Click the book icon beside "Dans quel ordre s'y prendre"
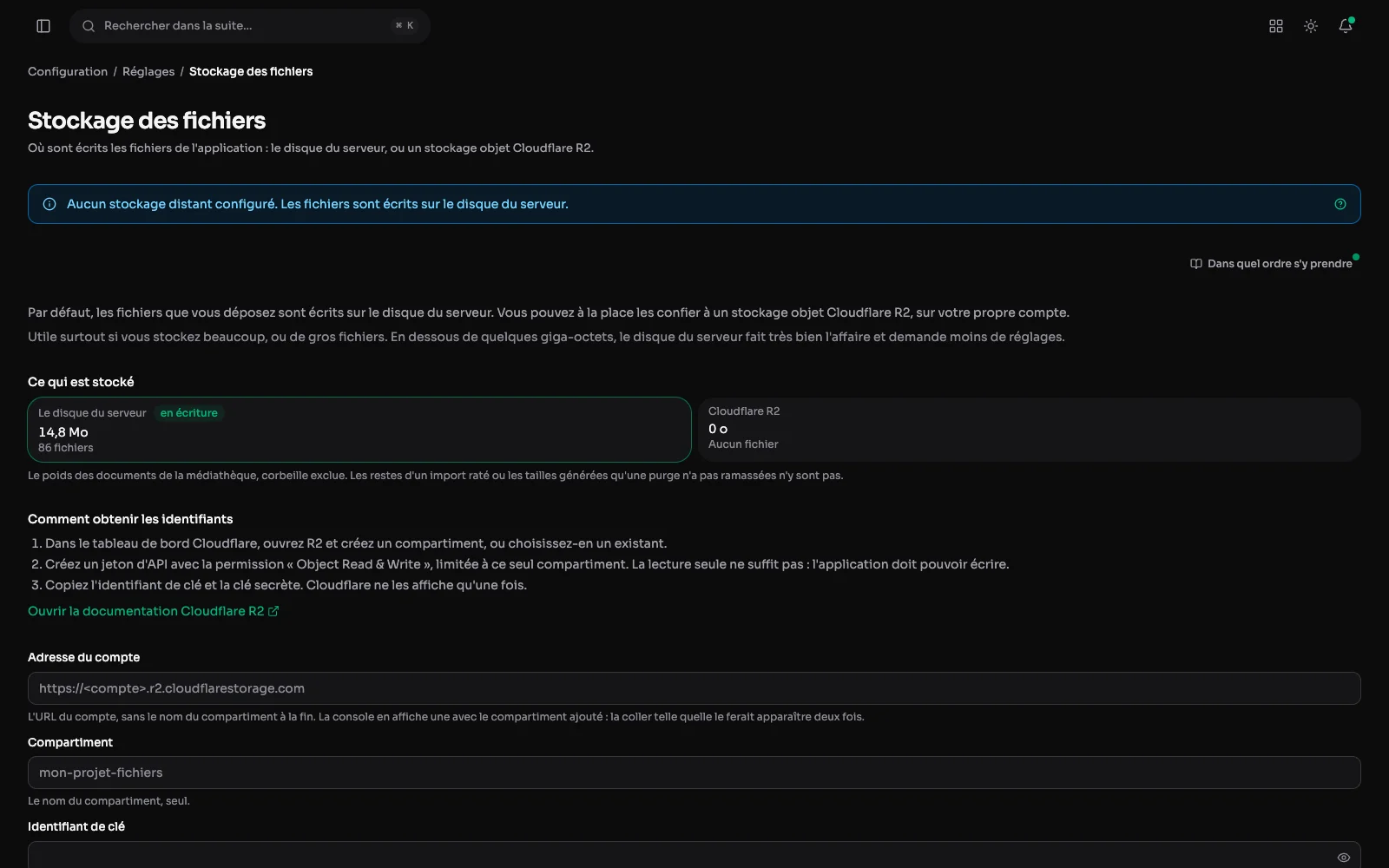This screenshot has height=868, width=1389. pos(1196,264)
